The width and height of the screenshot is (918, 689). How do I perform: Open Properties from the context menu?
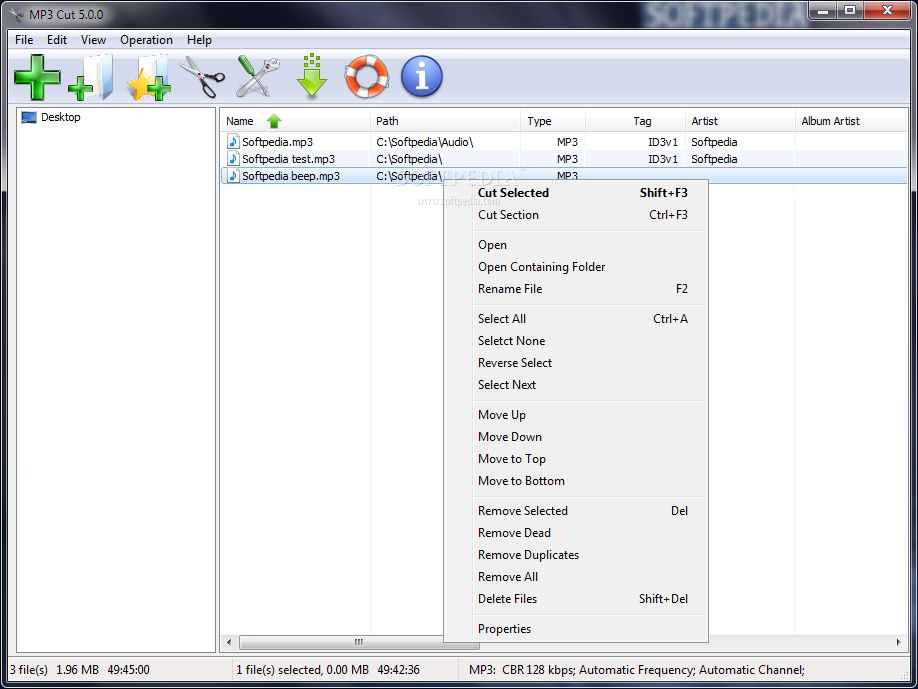click(x=576, y=629)
